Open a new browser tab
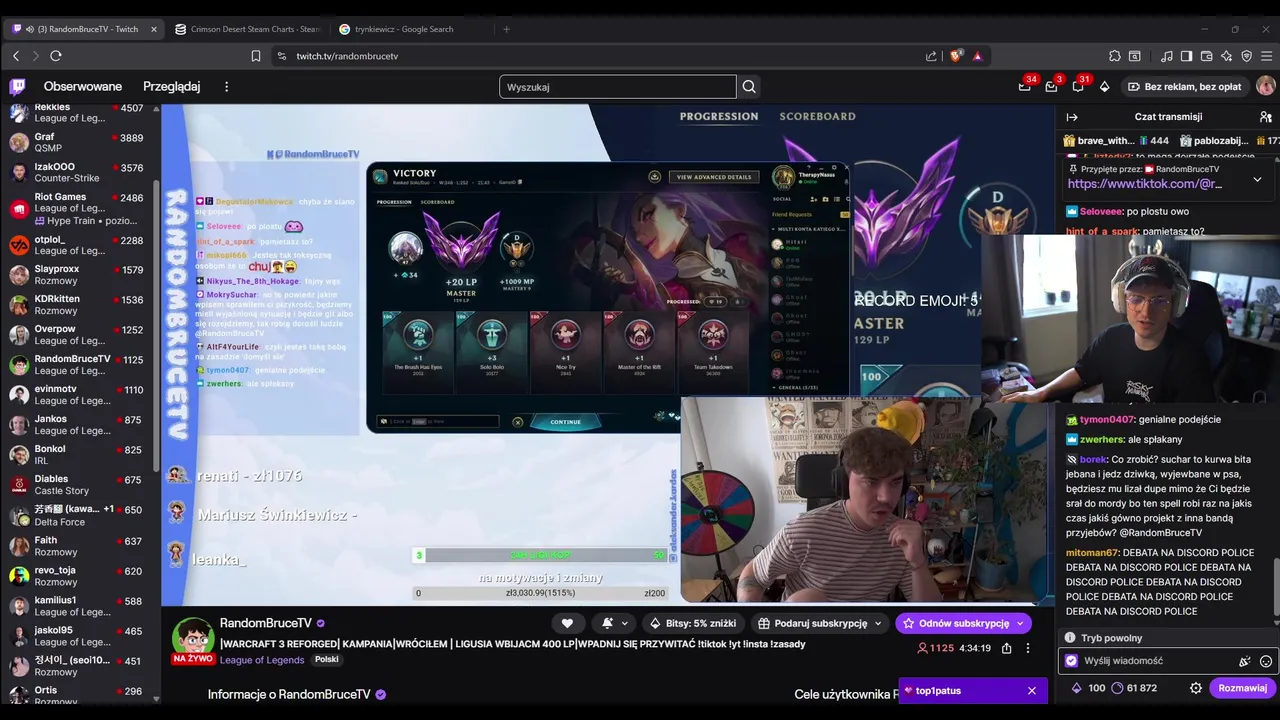 [506, 29]
